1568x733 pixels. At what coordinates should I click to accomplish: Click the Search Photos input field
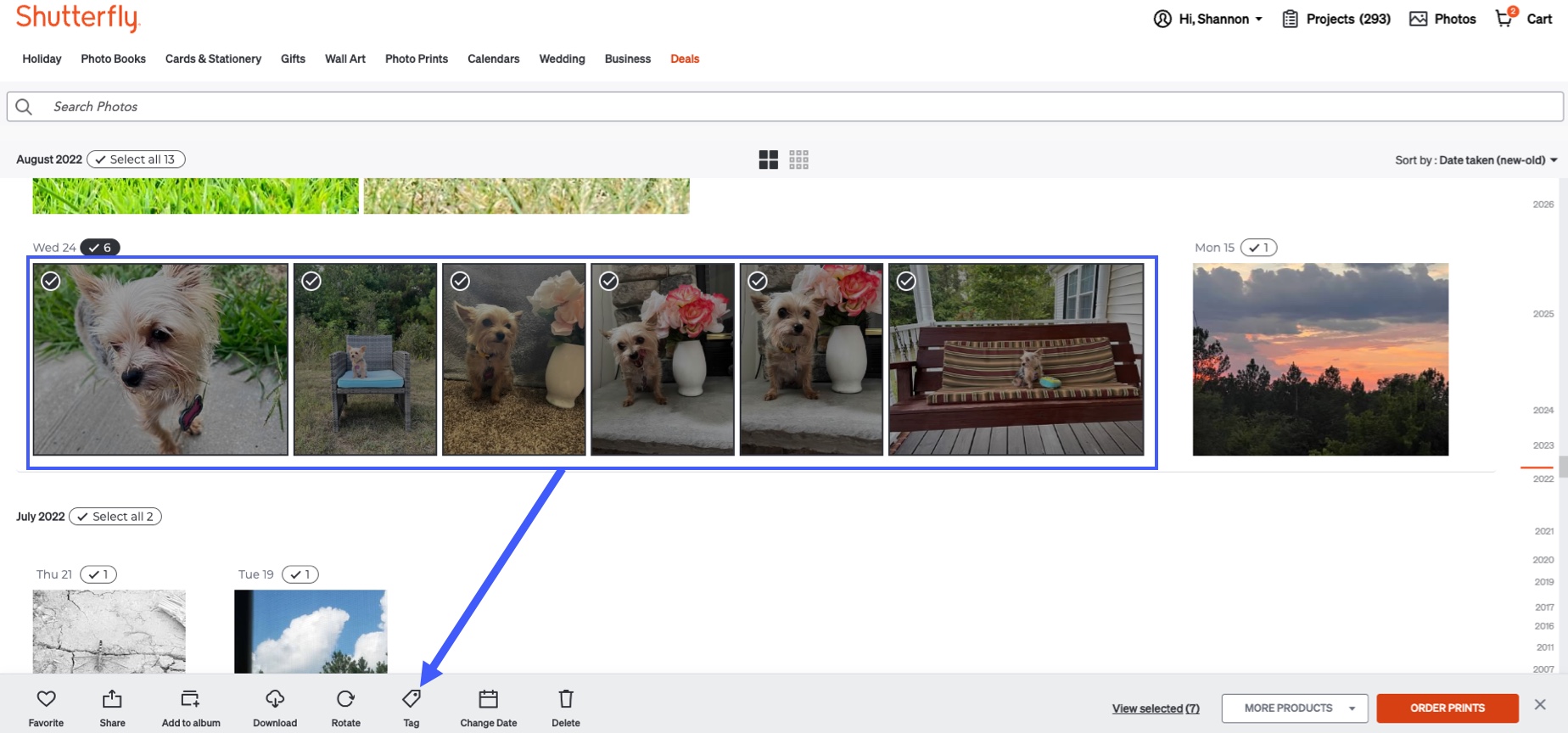pyautogui.click(x=785, y=106)
